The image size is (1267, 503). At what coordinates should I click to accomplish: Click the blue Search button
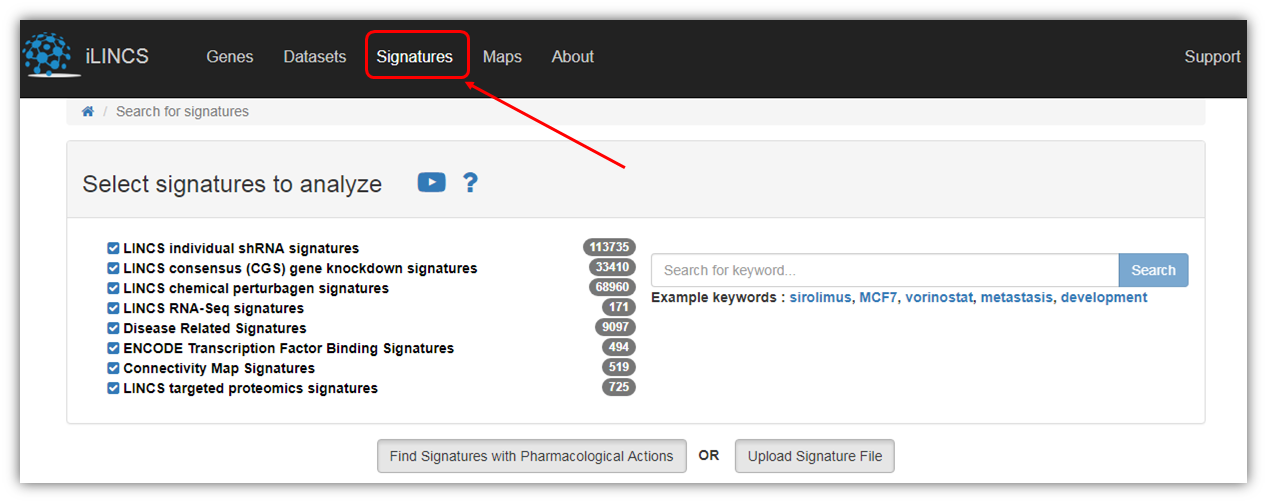pos(1153,270)
